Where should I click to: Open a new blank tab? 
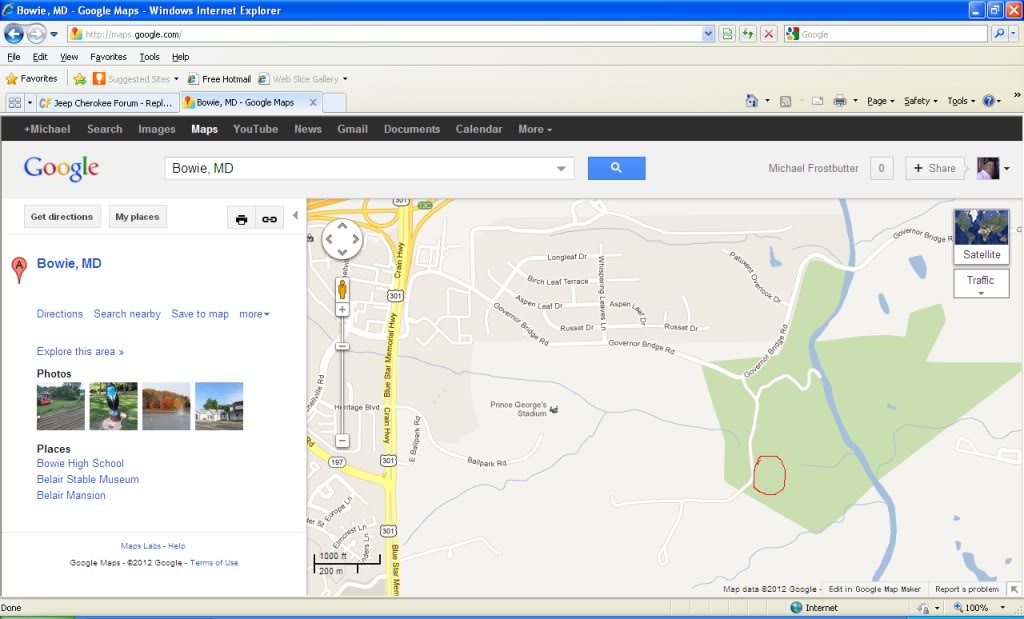pyautogui.click(x=334, y=103)
